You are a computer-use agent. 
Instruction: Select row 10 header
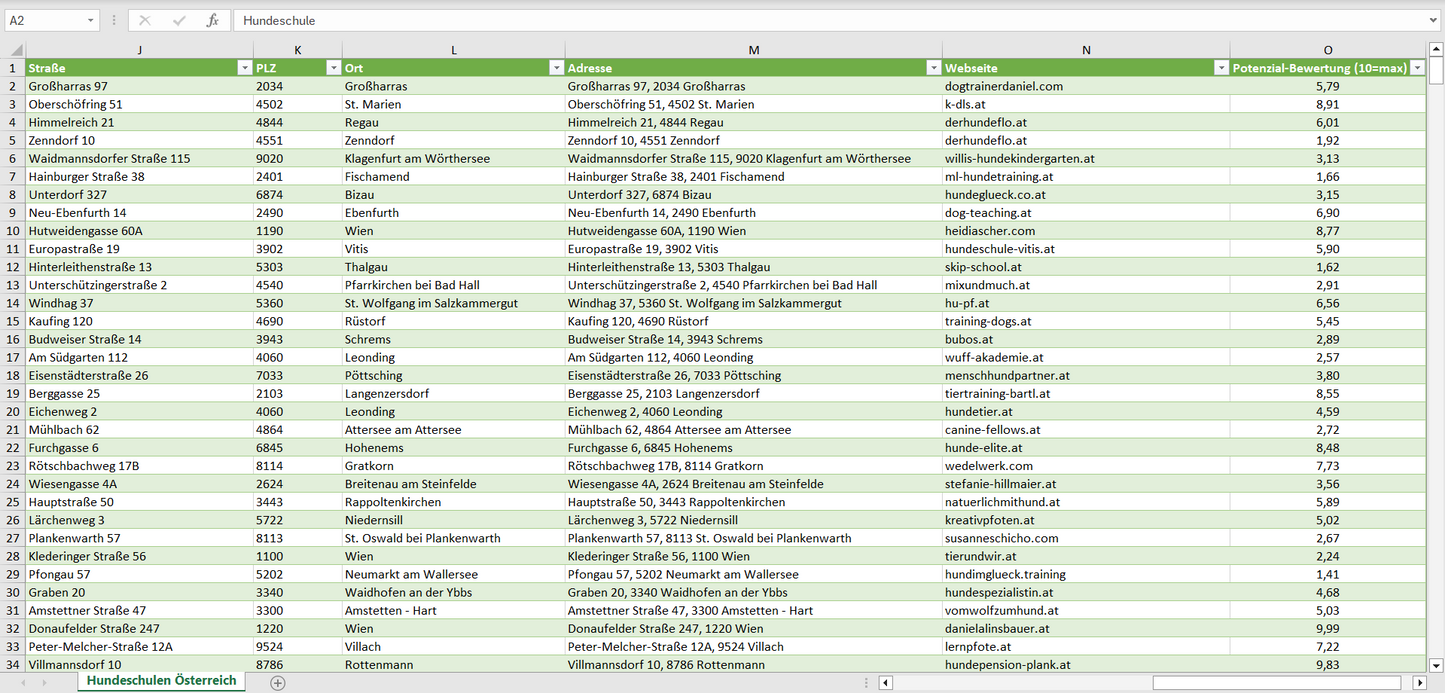13,231
